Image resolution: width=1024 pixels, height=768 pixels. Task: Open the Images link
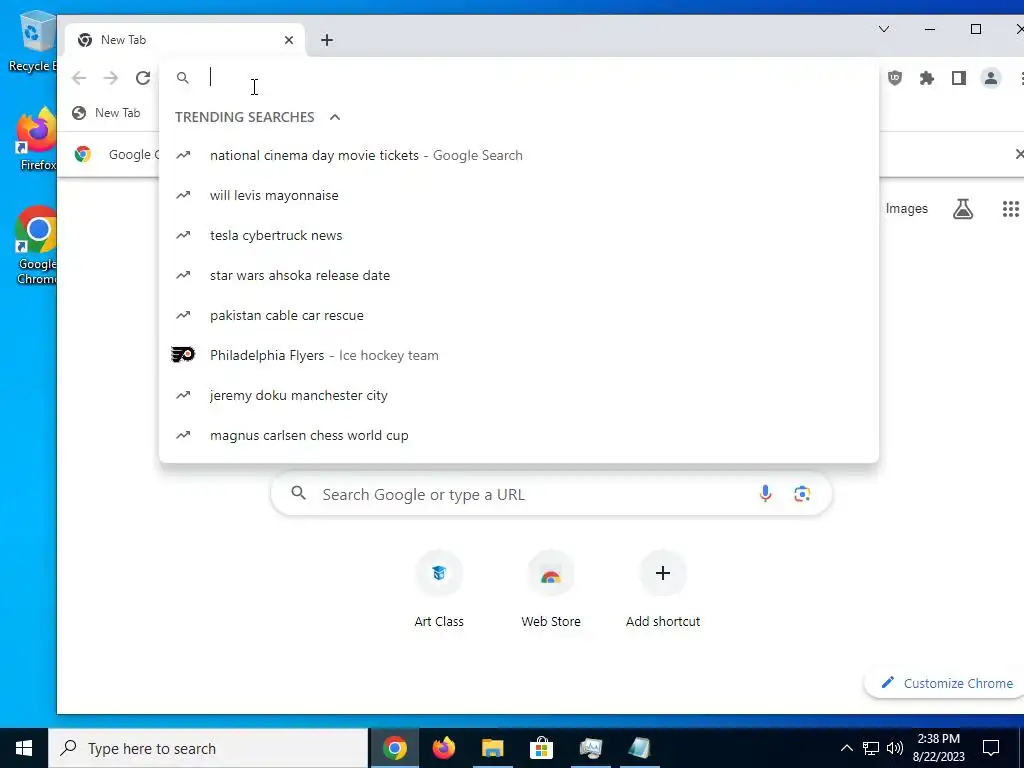click(x=906, y=209)
